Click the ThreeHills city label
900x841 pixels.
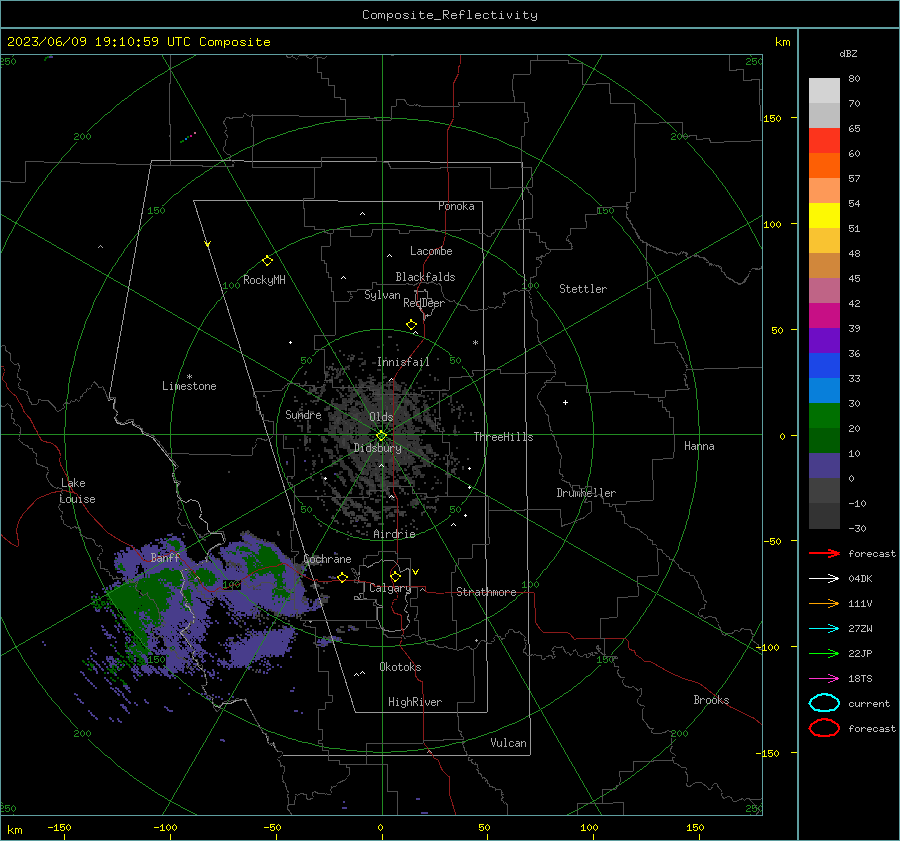pyautogui.click(x=503, y=437)
